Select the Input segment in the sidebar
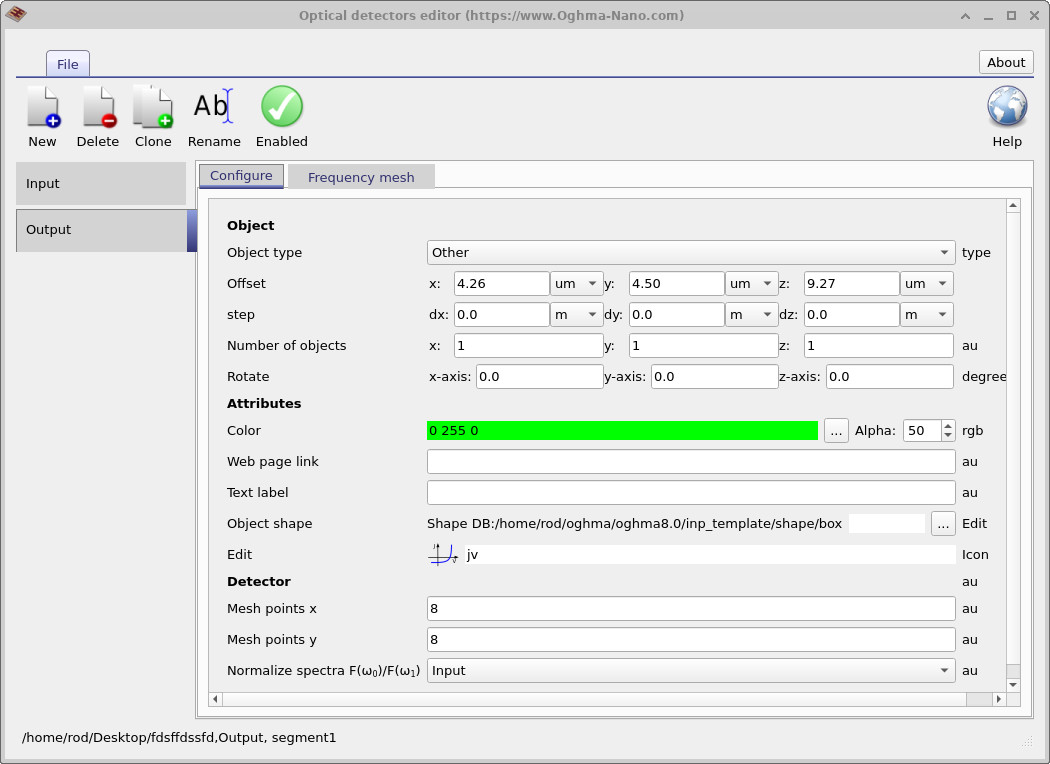 pos(100,183)
